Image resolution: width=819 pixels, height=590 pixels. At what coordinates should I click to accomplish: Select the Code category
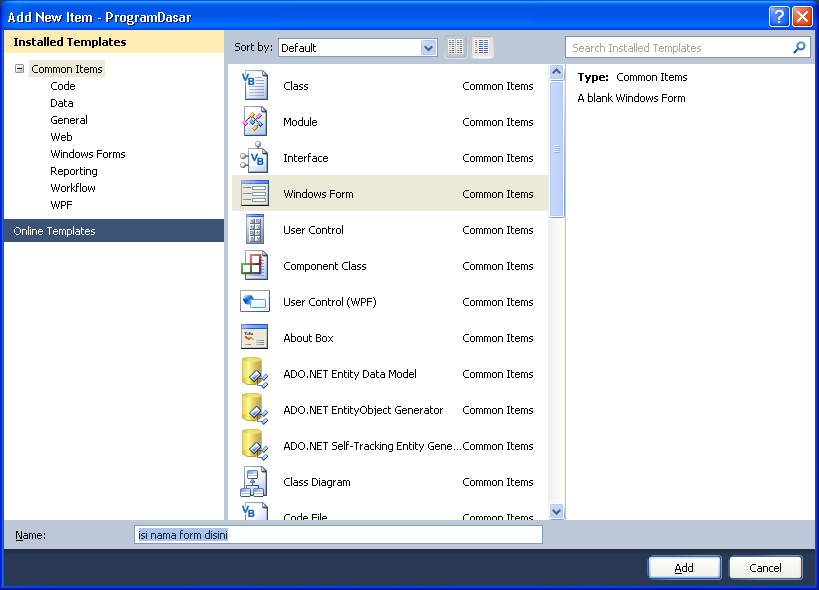click(x=63, y=86)
